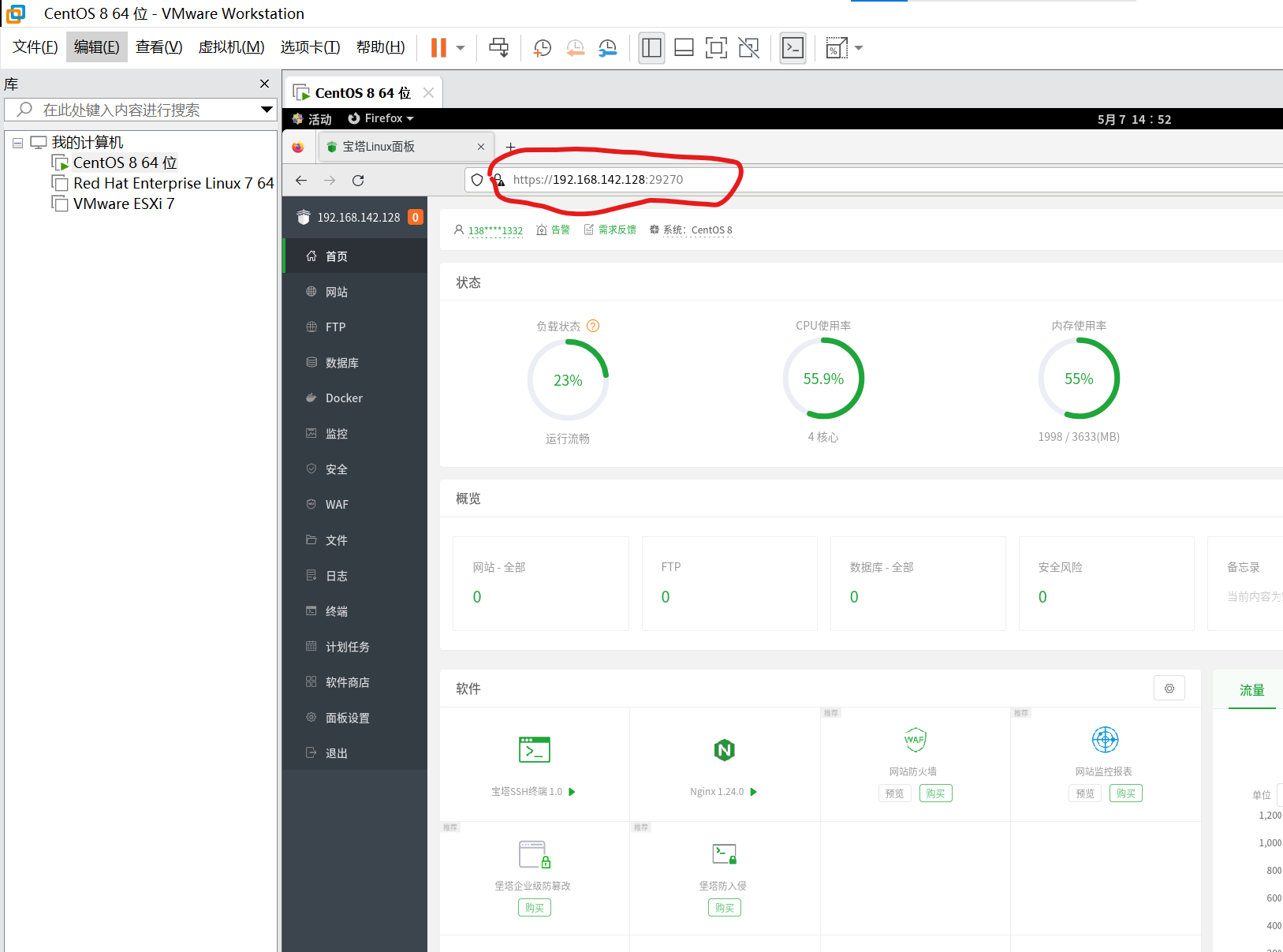Click 购买 under 网站防火墙
Viewport: 1283px width, 952px height.
[935, 793]
